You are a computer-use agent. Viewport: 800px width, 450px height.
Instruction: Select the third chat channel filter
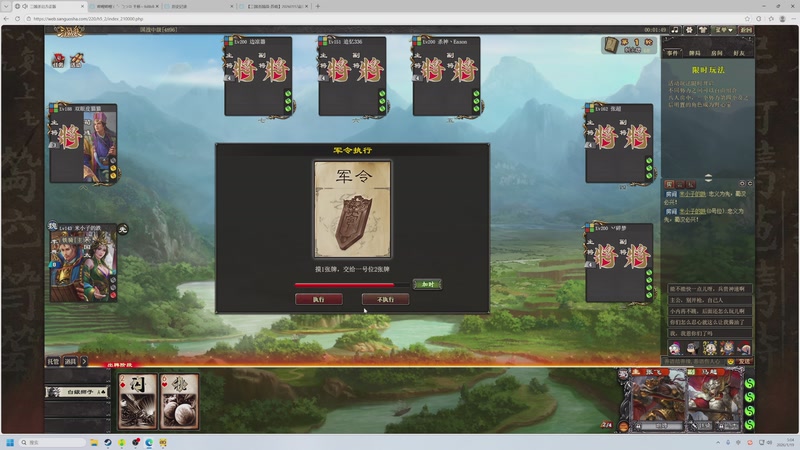pos(690,184)
